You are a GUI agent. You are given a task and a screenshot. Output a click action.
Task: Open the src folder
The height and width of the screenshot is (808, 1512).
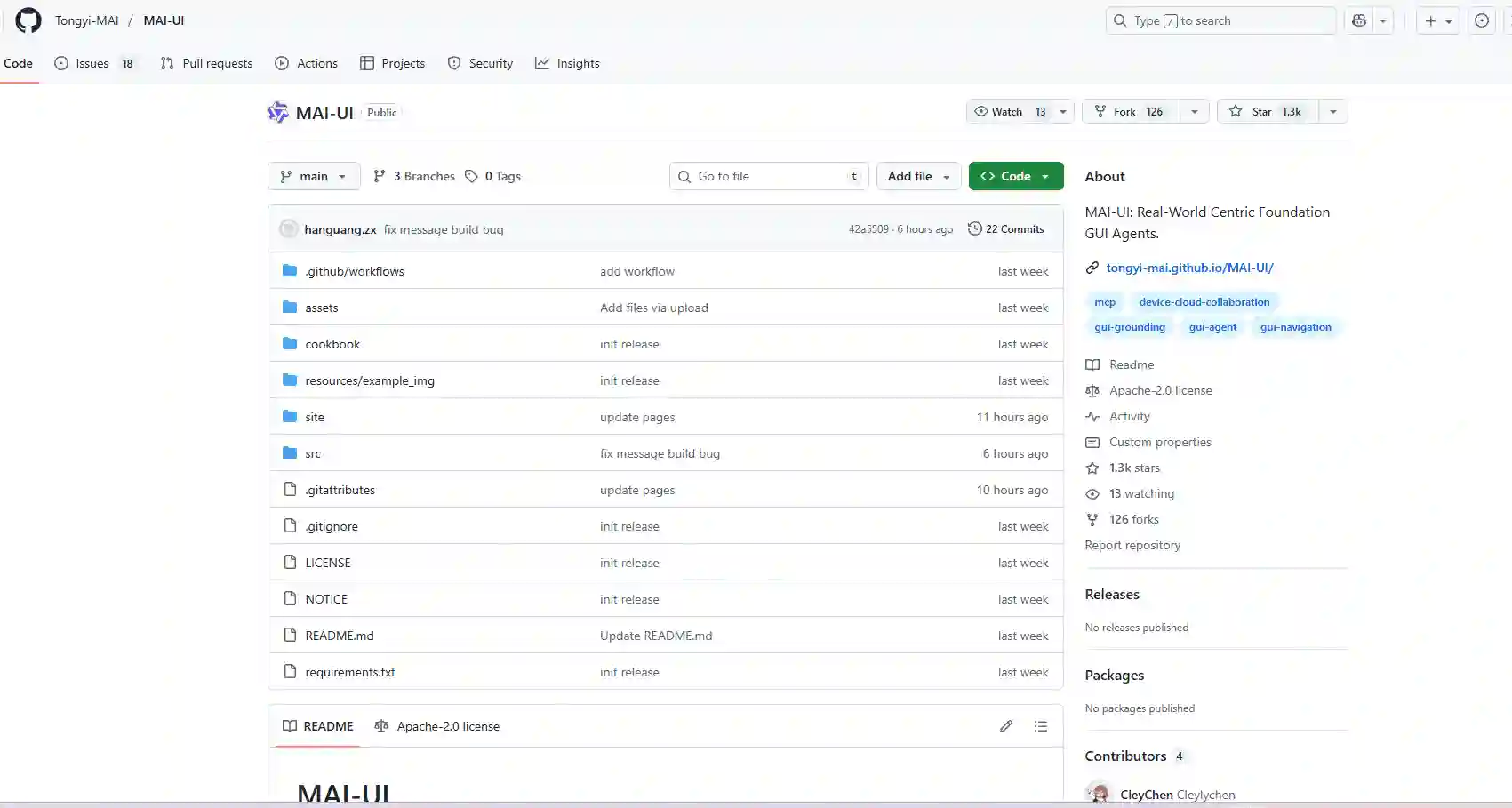313,453
